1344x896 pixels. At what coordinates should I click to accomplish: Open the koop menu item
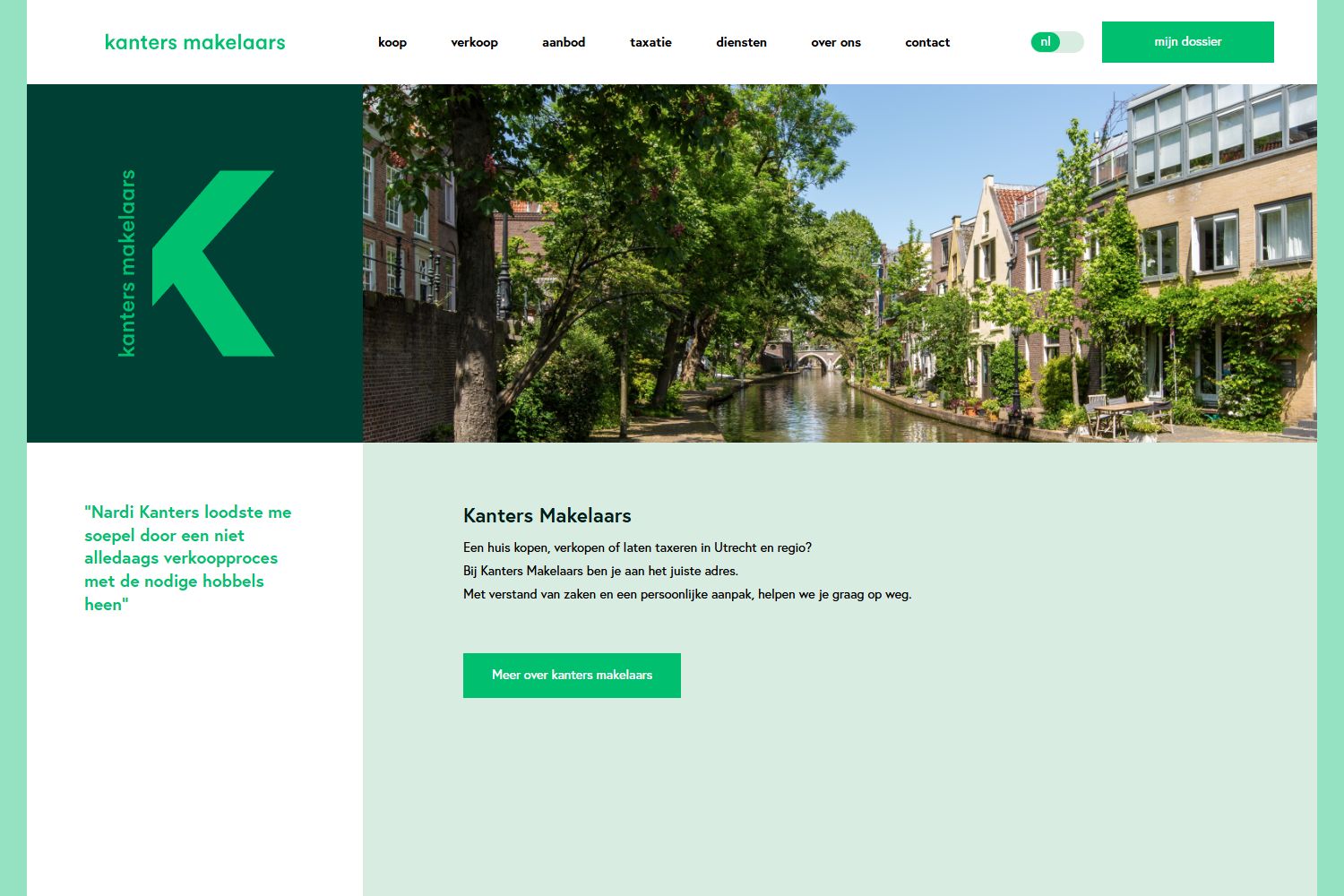tap(392, 42)
